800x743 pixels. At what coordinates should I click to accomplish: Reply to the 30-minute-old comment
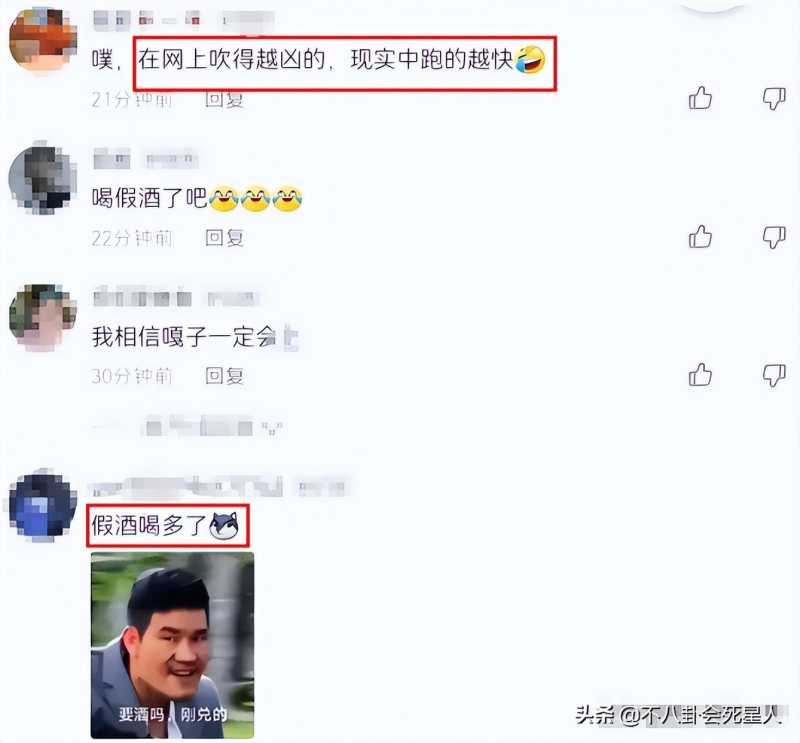click(224, 376)
